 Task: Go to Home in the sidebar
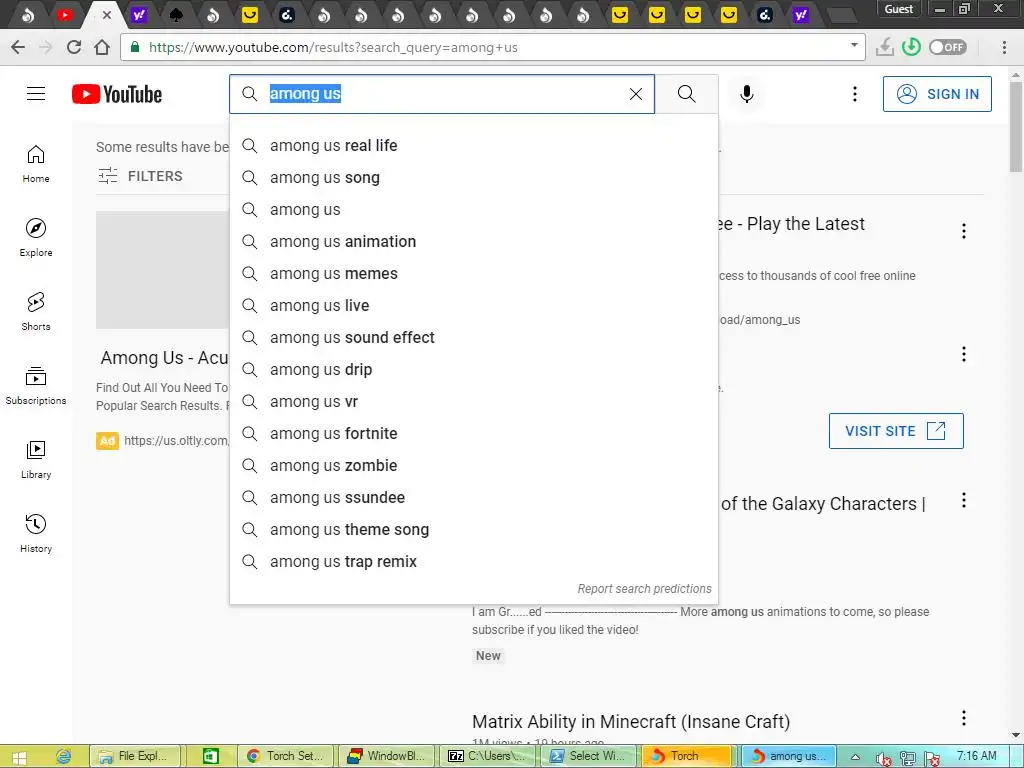click(x=36, y=163)
